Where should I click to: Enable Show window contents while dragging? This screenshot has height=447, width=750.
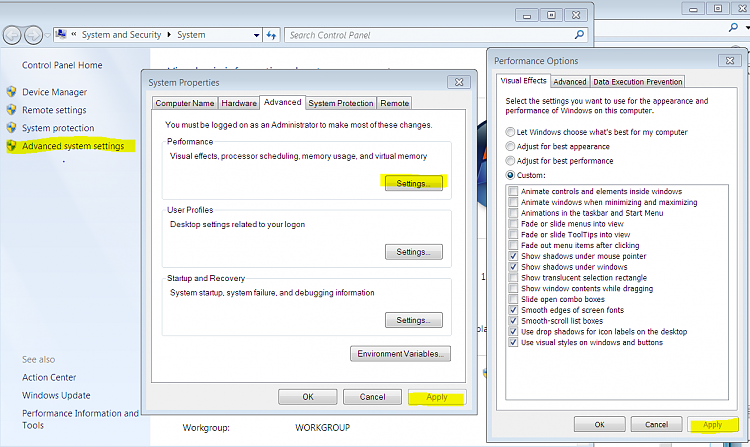point(513,288)
